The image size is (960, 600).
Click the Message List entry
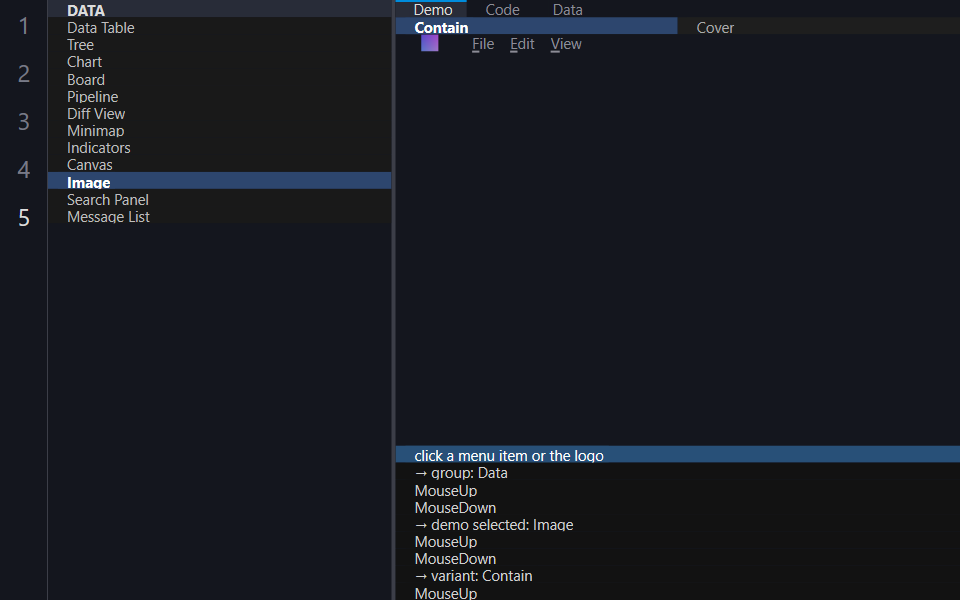click(x=219, y=217)
